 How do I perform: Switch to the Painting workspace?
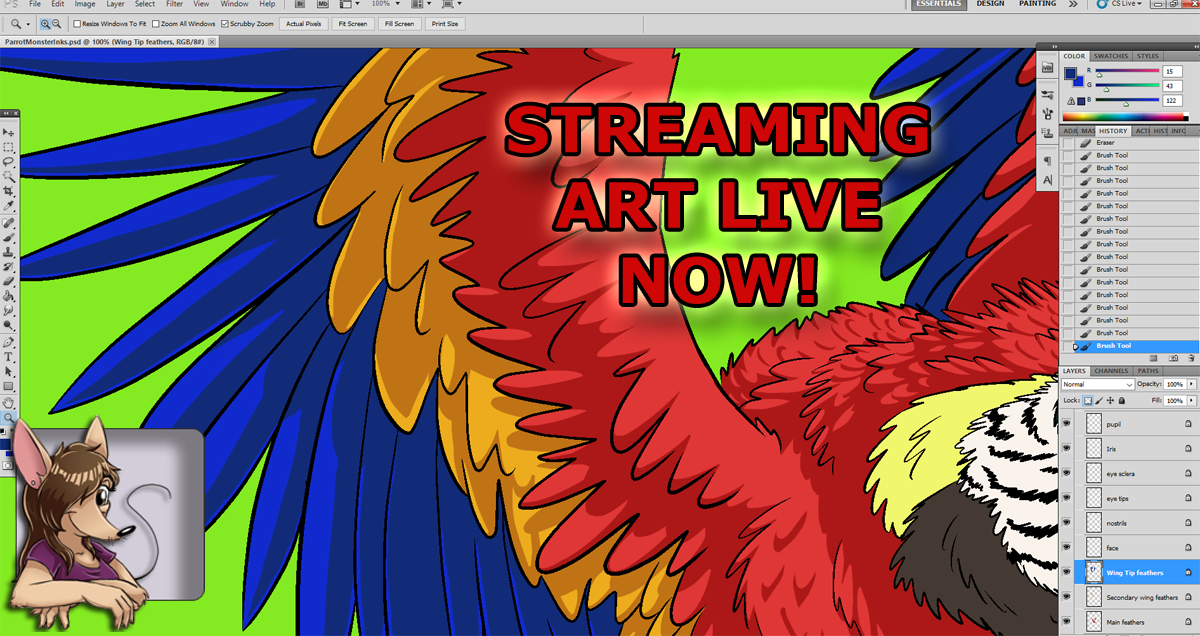point(1037,4)
